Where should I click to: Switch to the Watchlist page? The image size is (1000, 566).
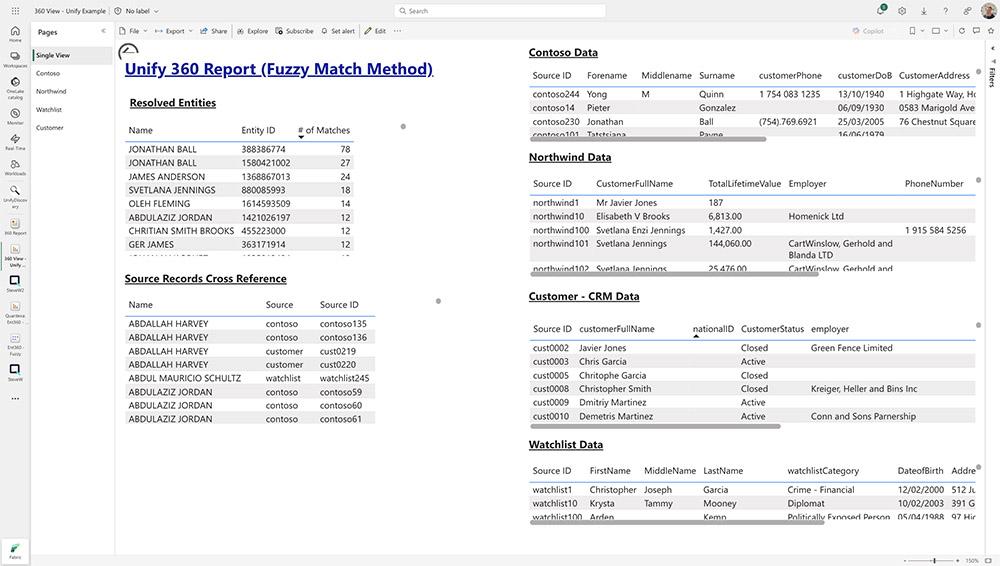point(72,110)
